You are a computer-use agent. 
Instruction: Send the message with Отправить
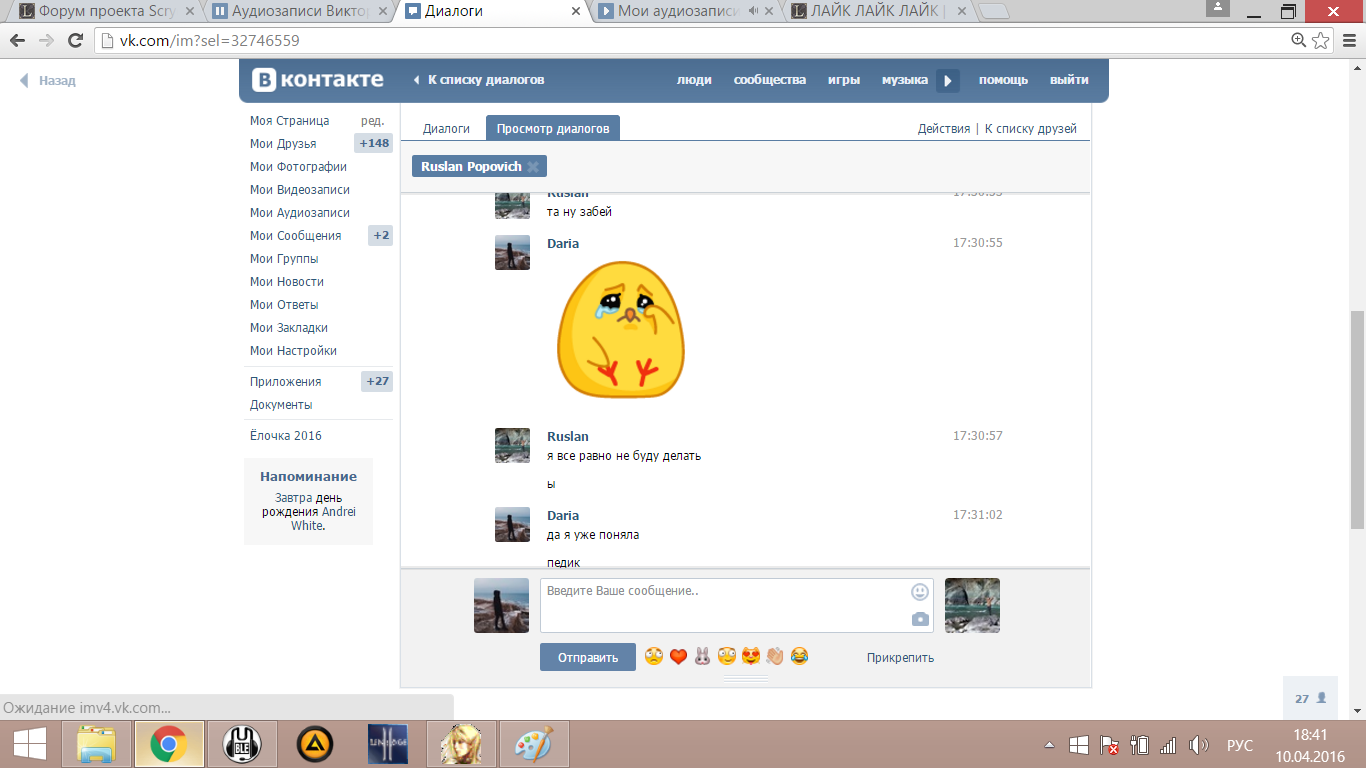[x=588, y=657]
